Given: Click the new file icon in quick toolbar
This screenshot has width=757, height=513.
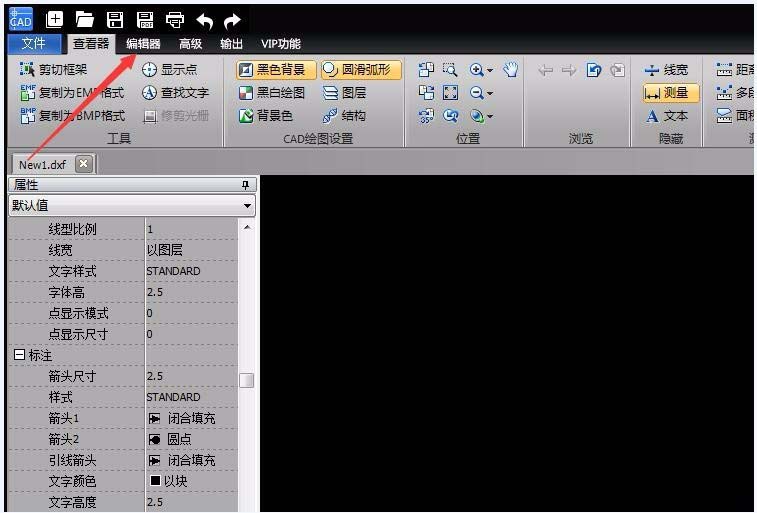Looking at the screenshot, I should click(x=54, y=20).
